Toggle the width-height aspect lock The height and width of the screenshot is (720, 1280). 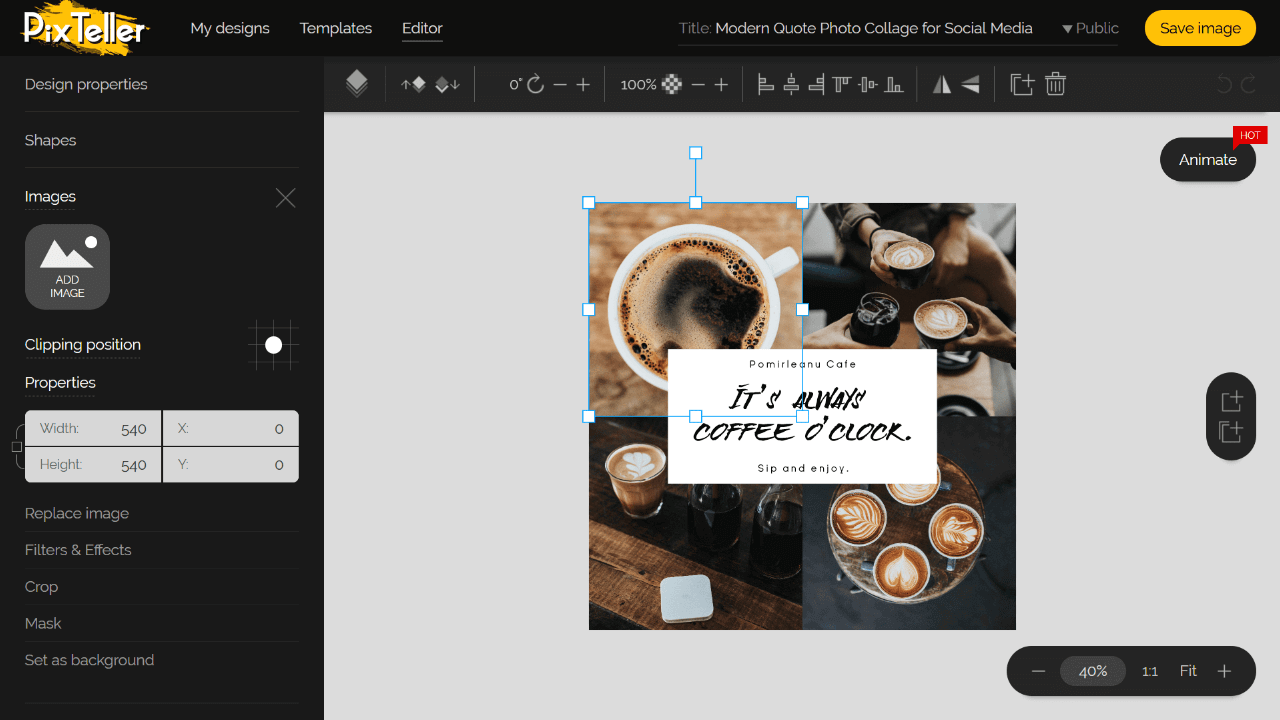(x=17, y=447)
